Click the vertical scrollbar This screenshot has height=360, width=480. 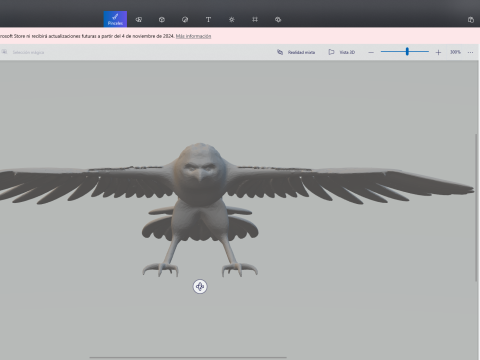476,208
